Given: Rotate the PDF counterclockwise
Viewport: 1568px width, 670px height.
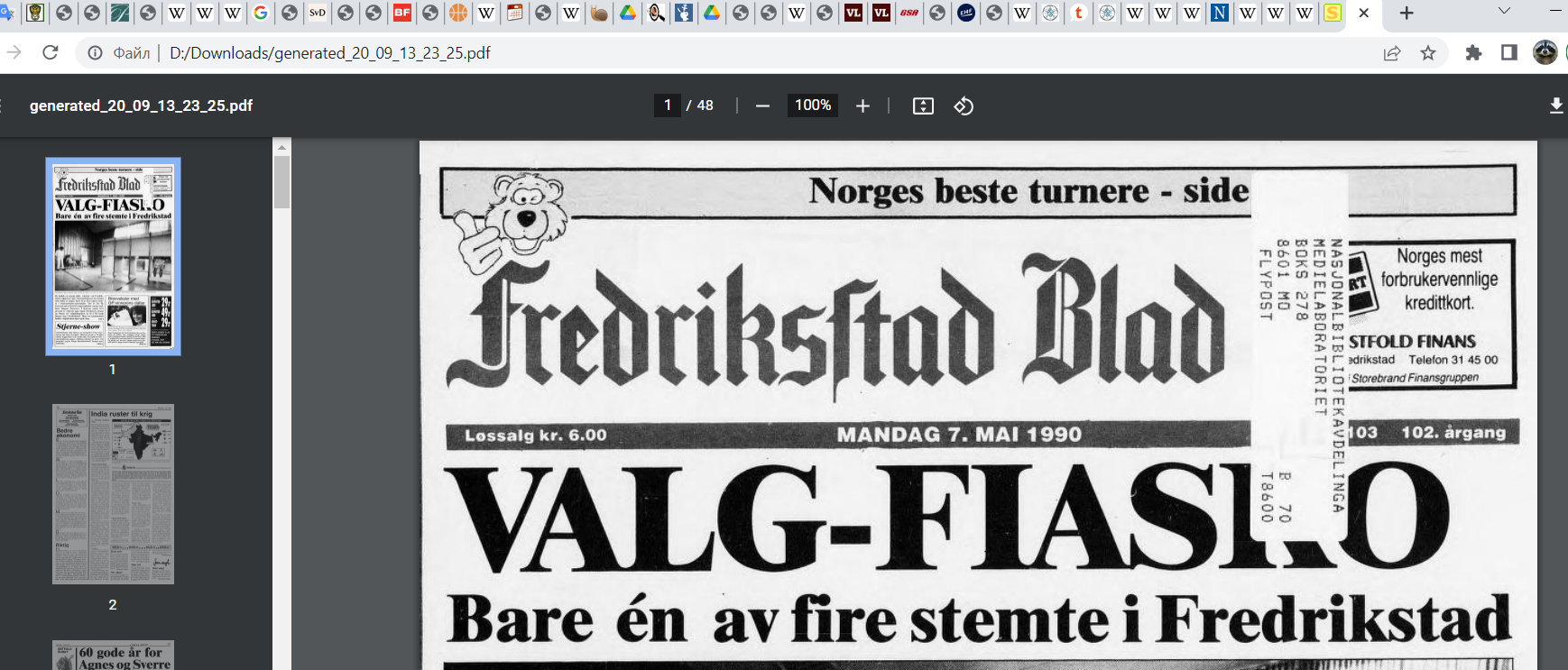Looking at the screenshot, I should (964, 106).
